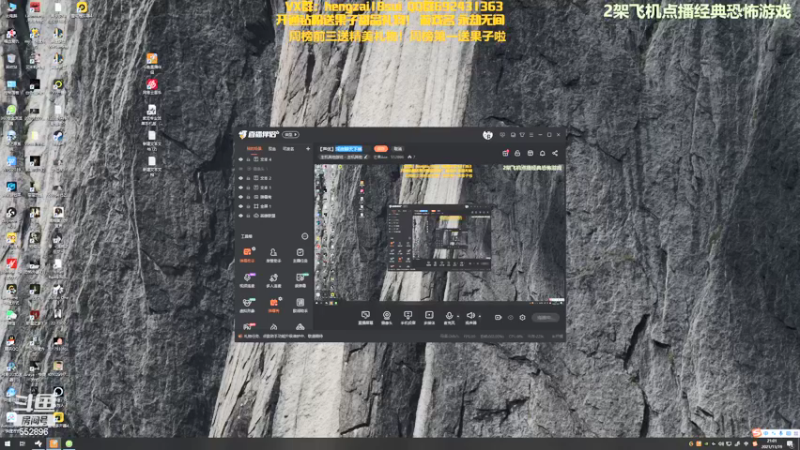This screenshot has height=450, width=800.
Task: Add a multimedia source from the bottom bar
Action: (429, 317)
